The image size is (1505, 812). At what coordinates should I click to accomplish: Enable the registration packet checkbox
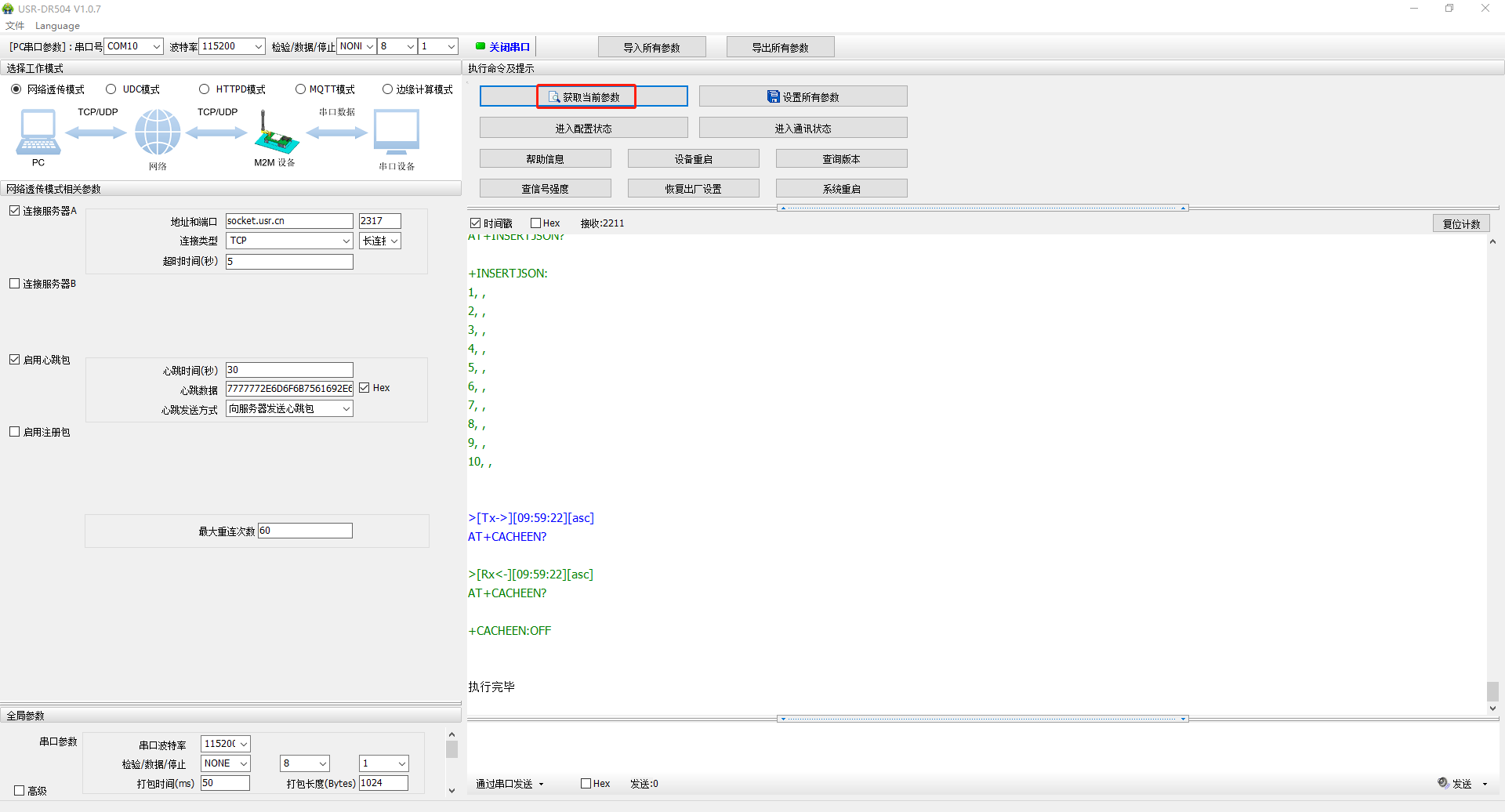(x=15, y=432)
